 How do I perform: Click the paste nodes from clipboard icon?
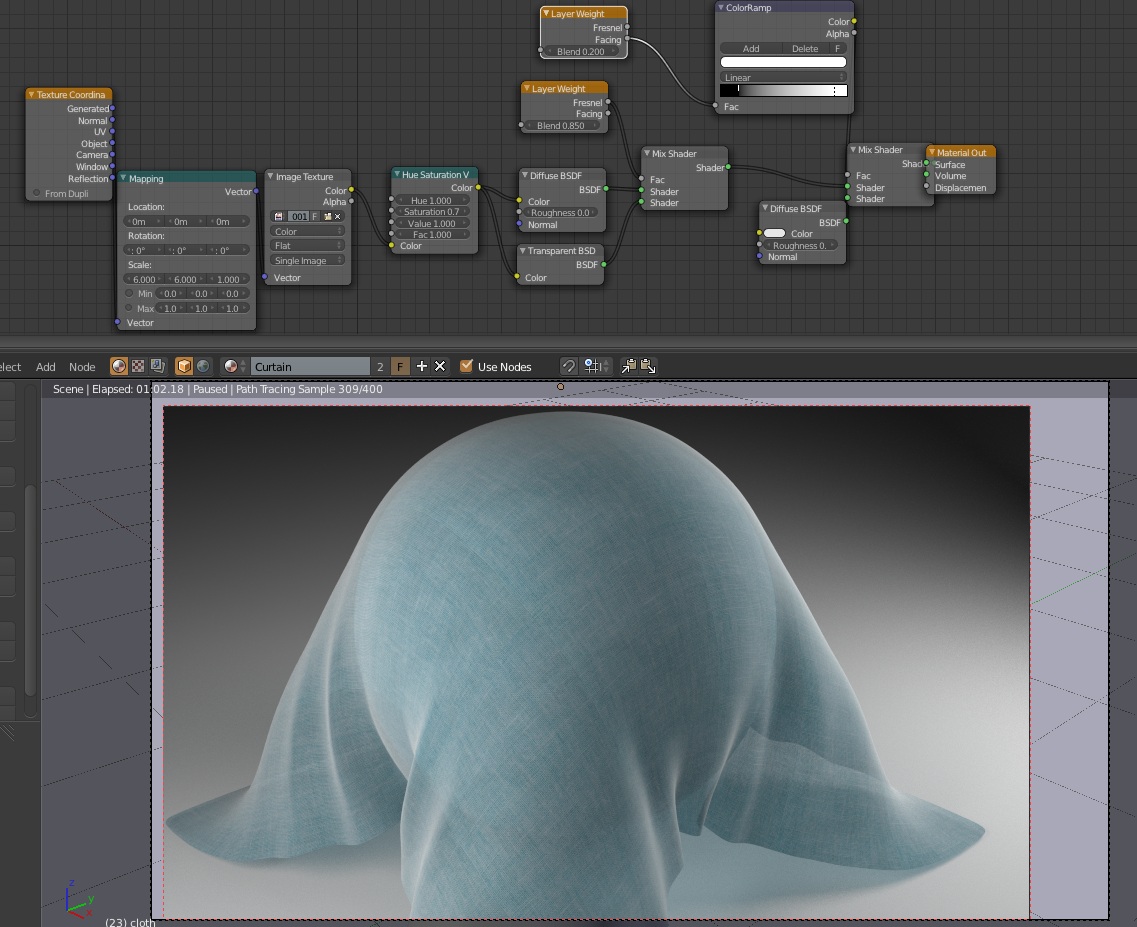(x=648, y=366)
